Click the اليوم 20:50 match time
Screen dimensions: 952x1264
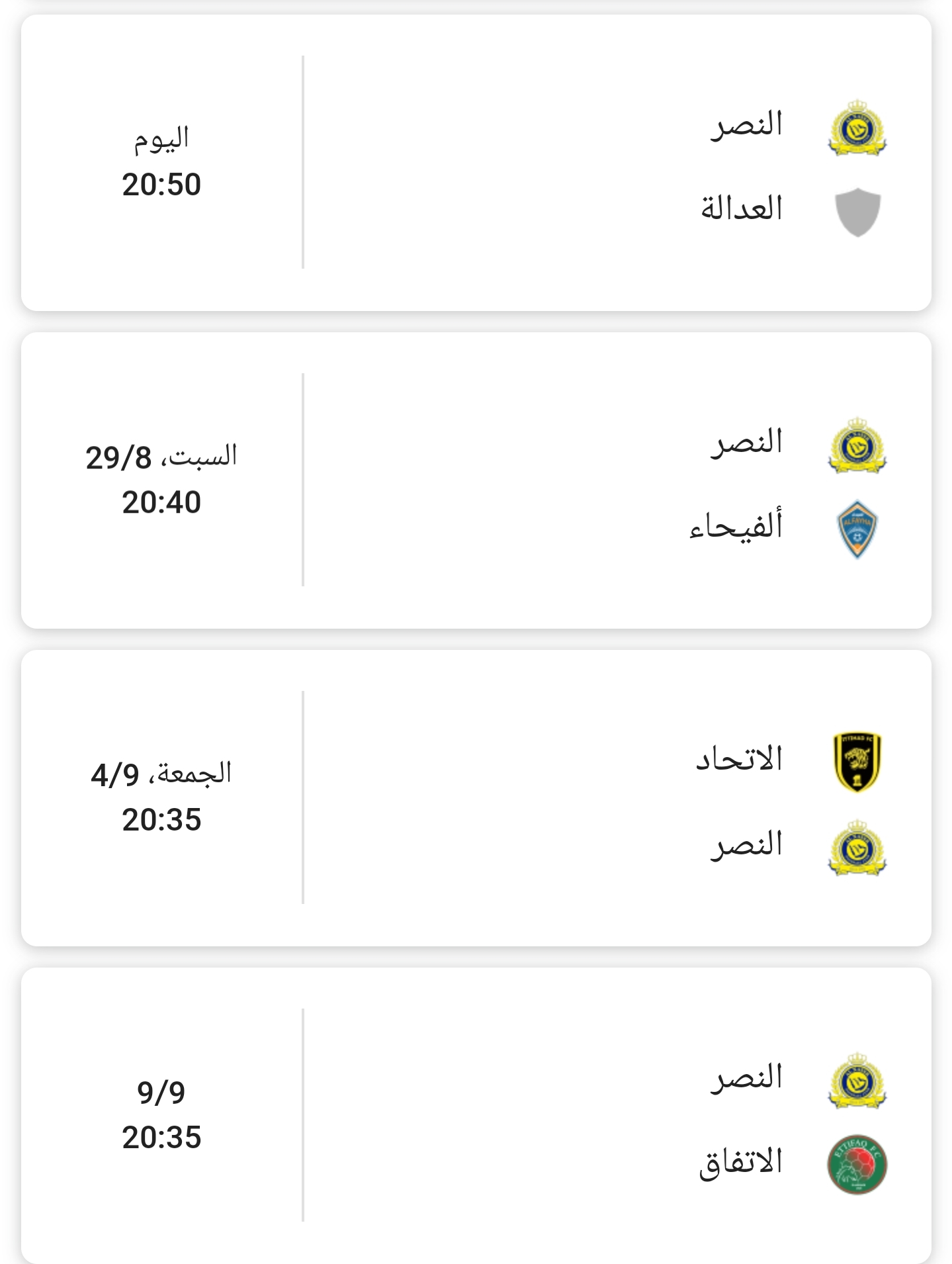click(x=161, y=162)
